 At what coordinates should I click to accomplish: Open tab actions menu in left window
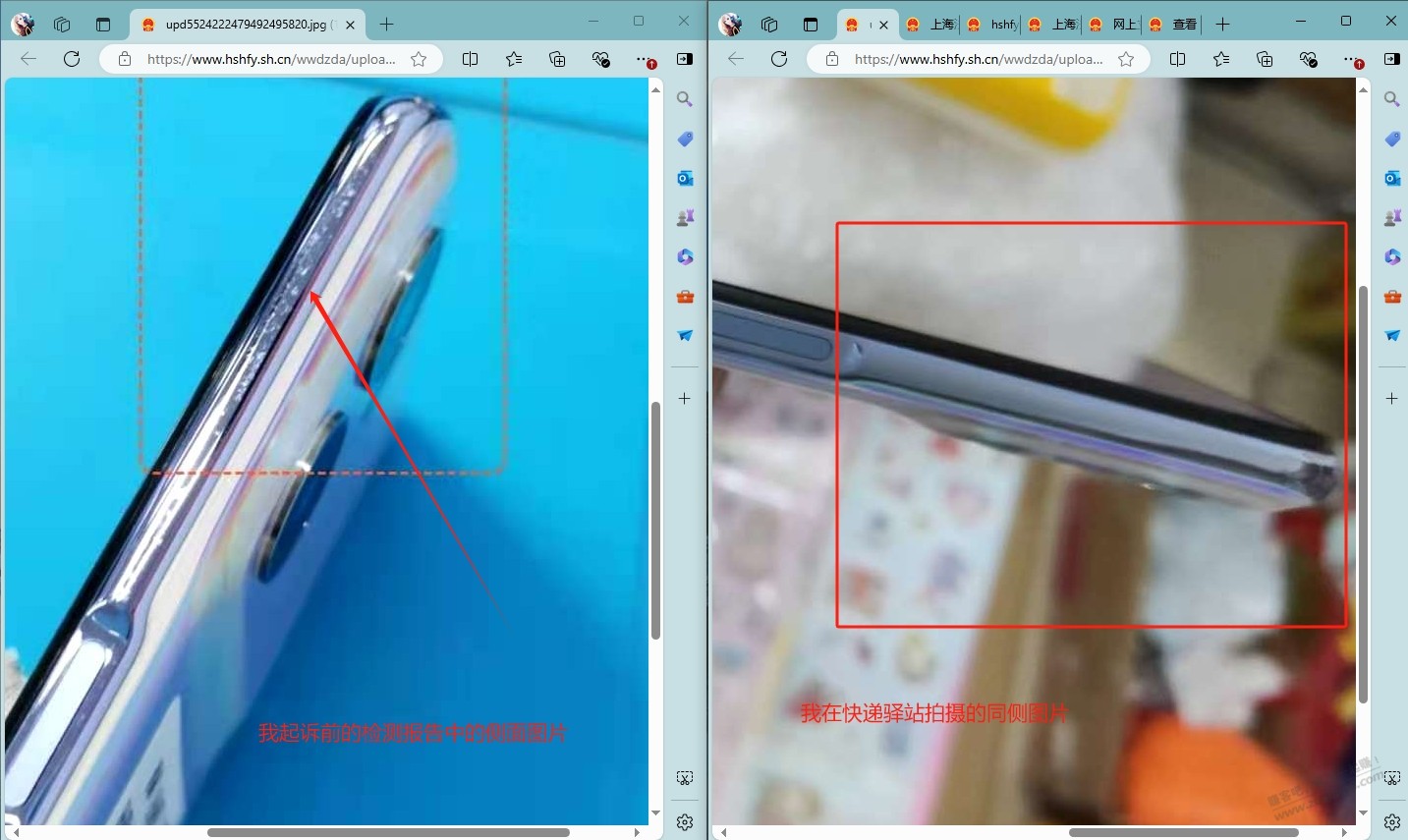103,25
